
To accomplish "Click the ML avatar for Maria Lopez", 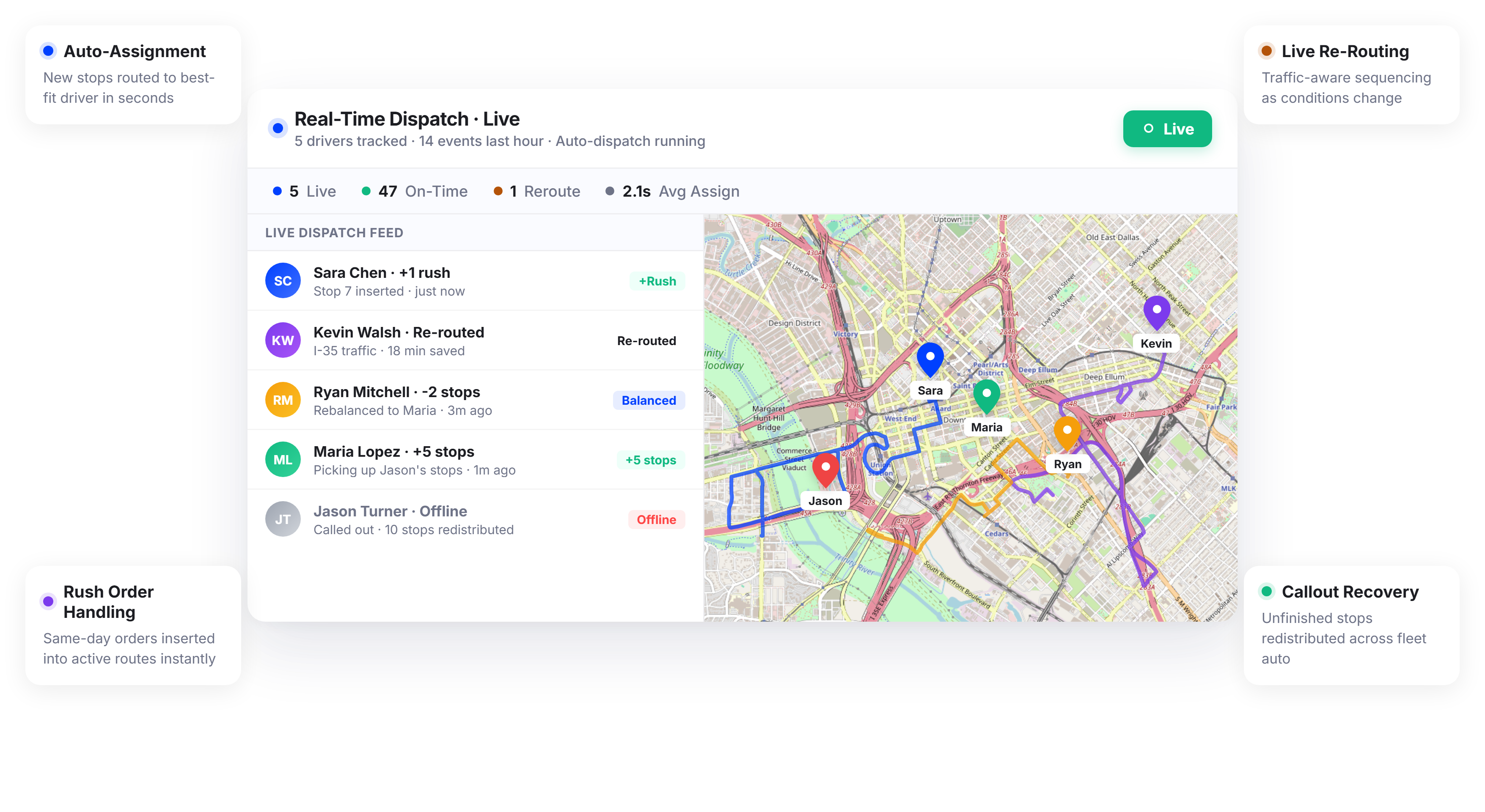I will point(283,459).
